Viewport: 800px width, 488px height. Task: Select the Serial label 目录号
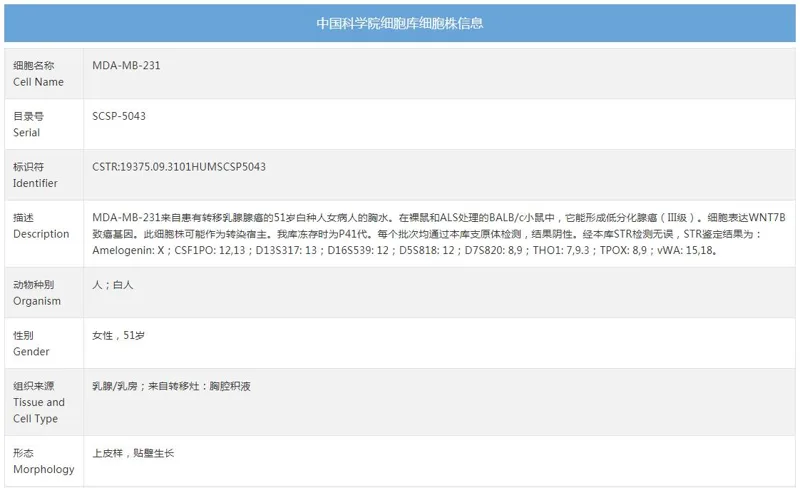(x=29, y=116)
